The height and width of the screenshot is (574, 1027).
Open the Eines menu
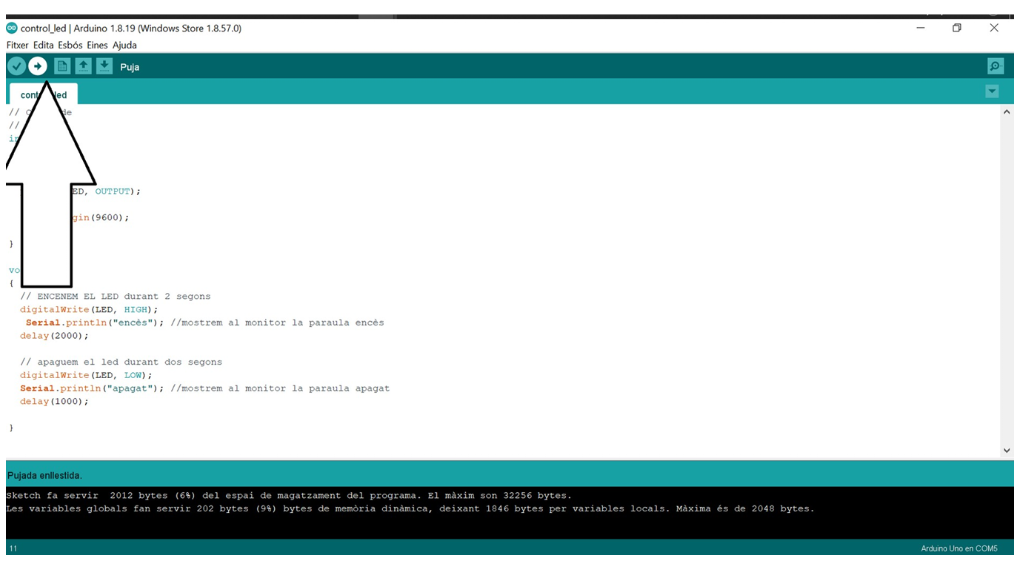[x=97, y=45]
